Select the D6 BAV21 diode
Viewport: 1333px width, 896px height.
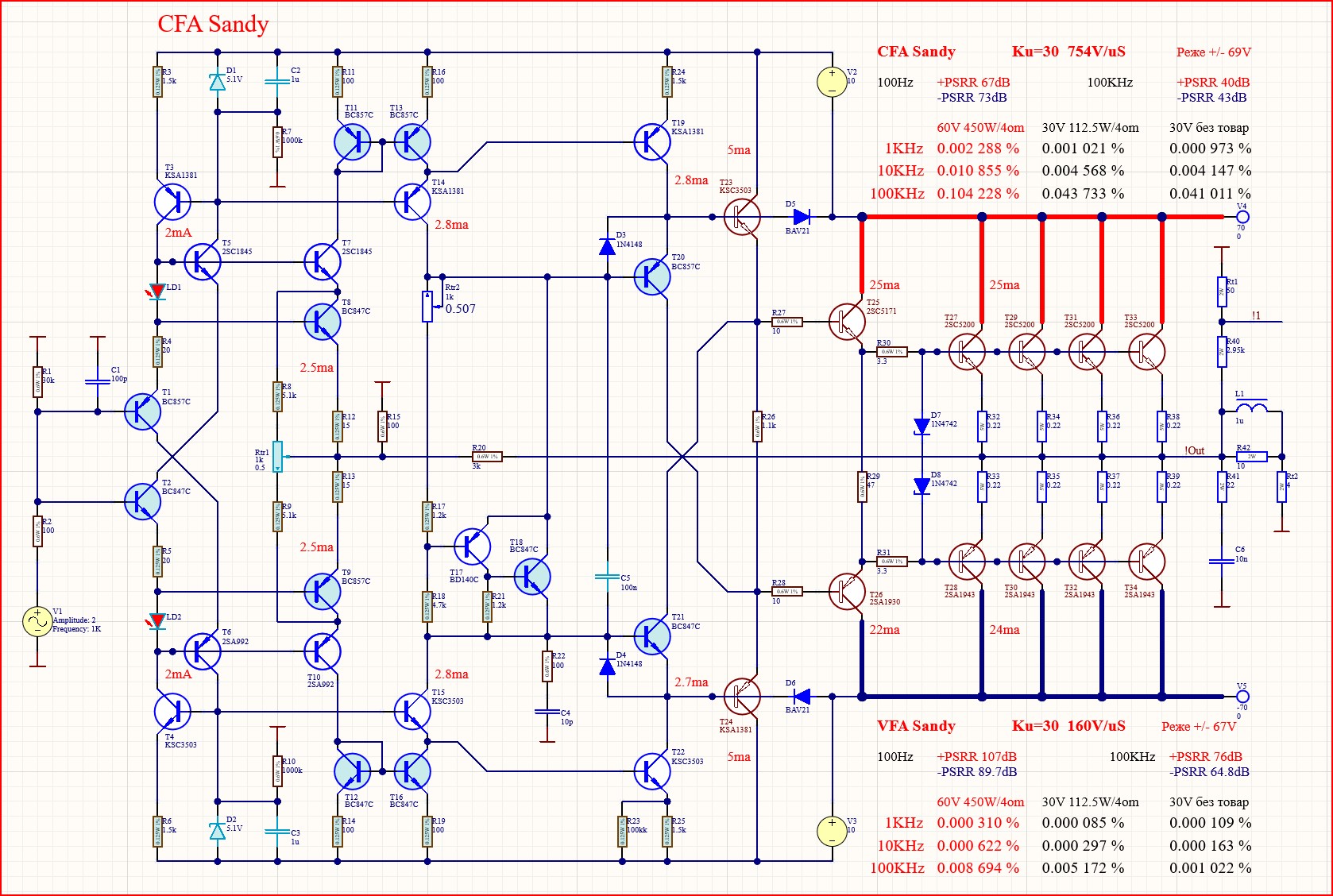pos(802,697)
